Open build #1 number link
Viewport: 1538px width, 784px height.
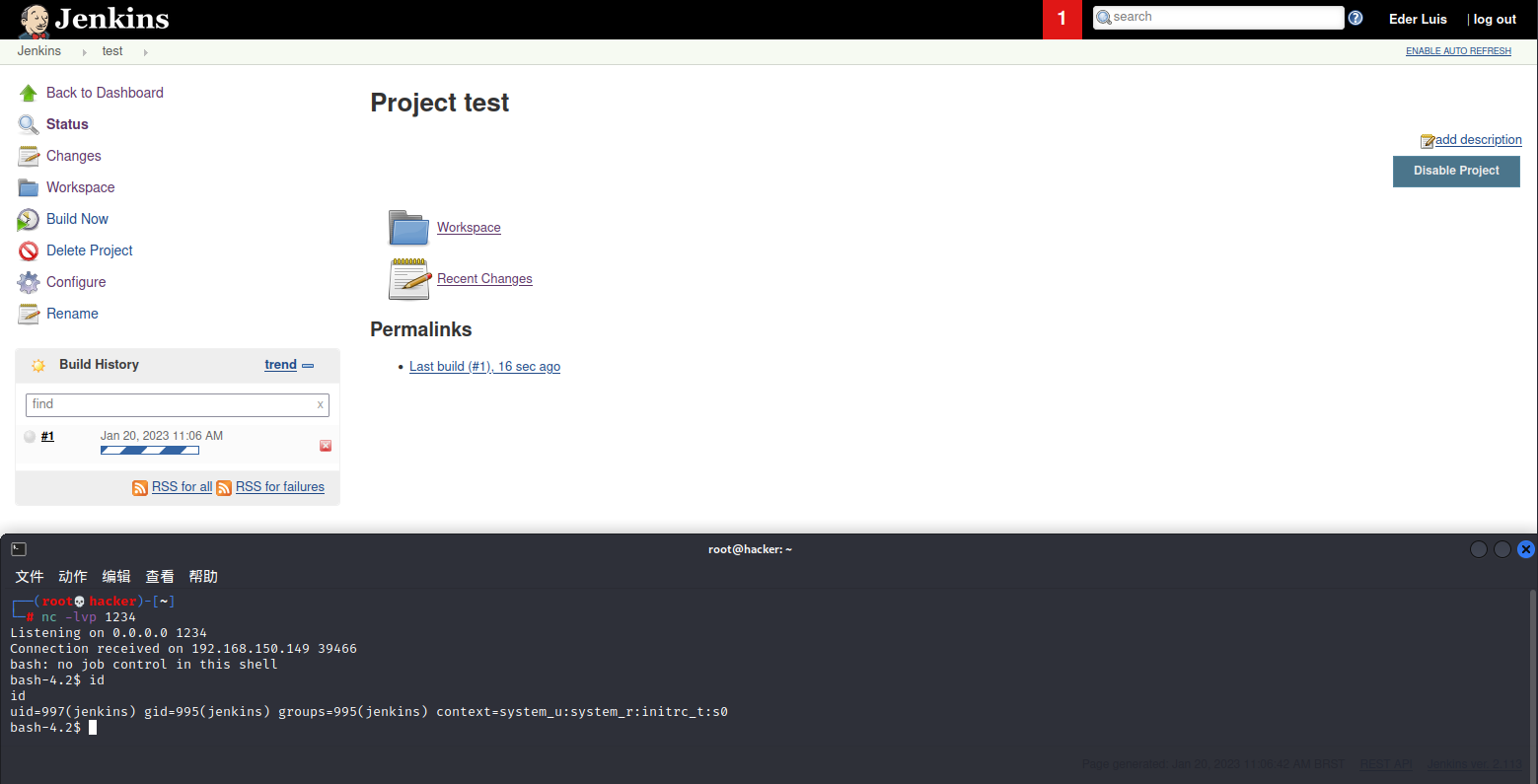(x=47, y=436)
